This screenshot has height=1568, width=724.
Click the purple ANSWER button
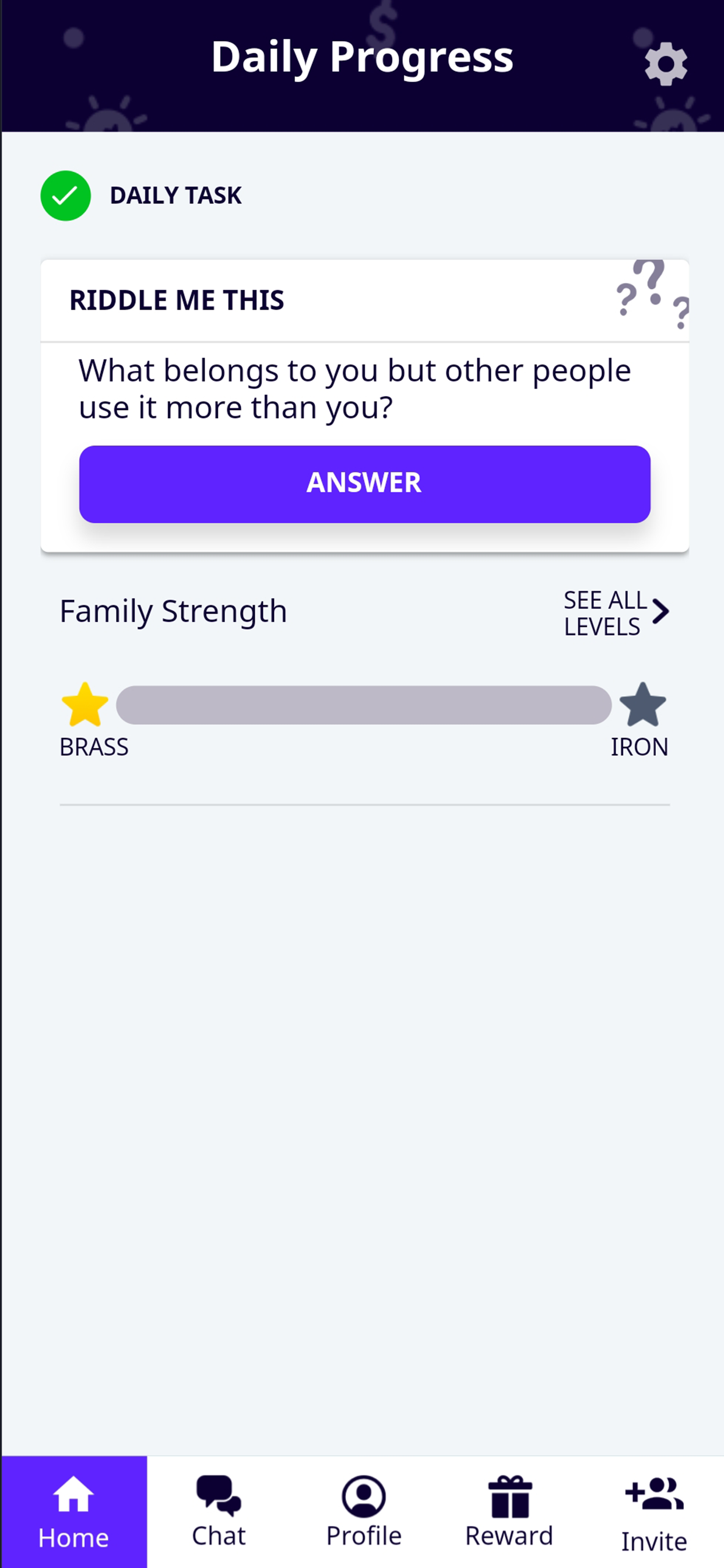[364, 484]
